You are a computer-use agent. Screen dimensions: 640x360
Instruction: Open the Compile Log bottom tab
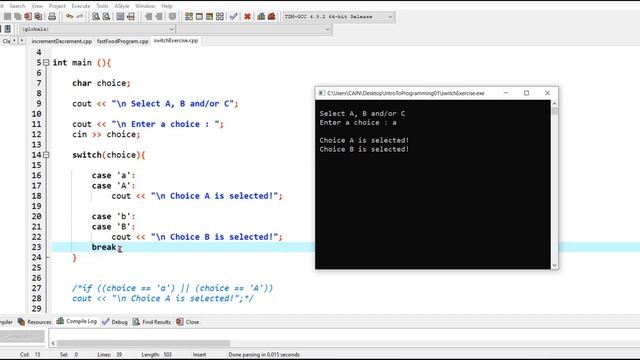point(77,322)
